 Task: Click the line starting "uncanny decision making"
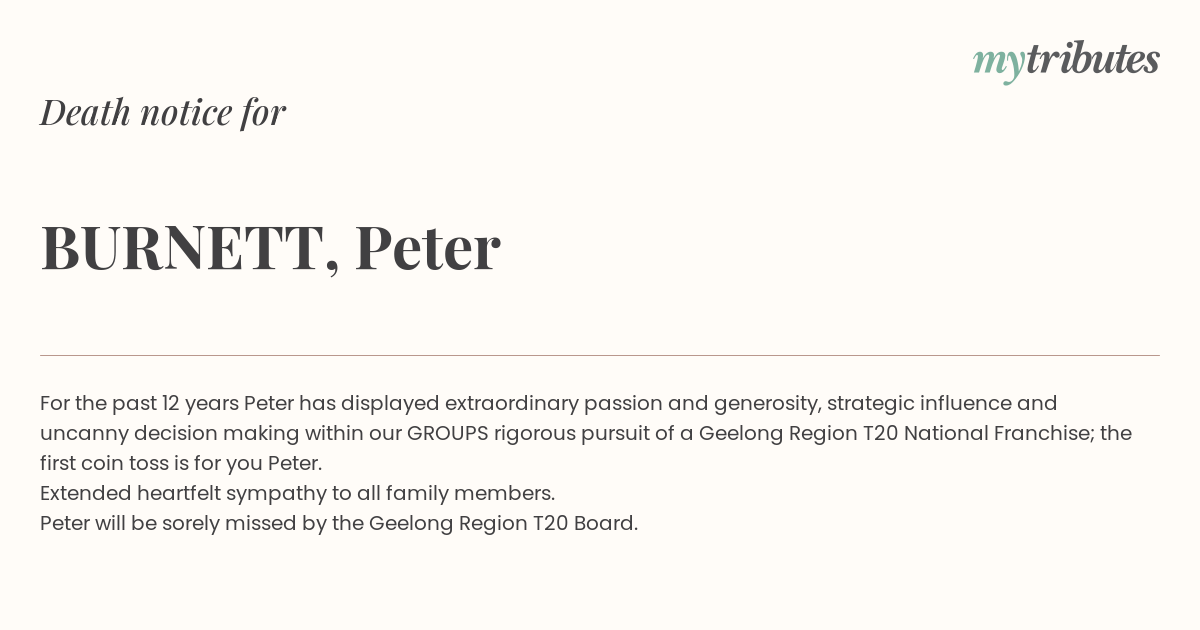coord(585,433)
